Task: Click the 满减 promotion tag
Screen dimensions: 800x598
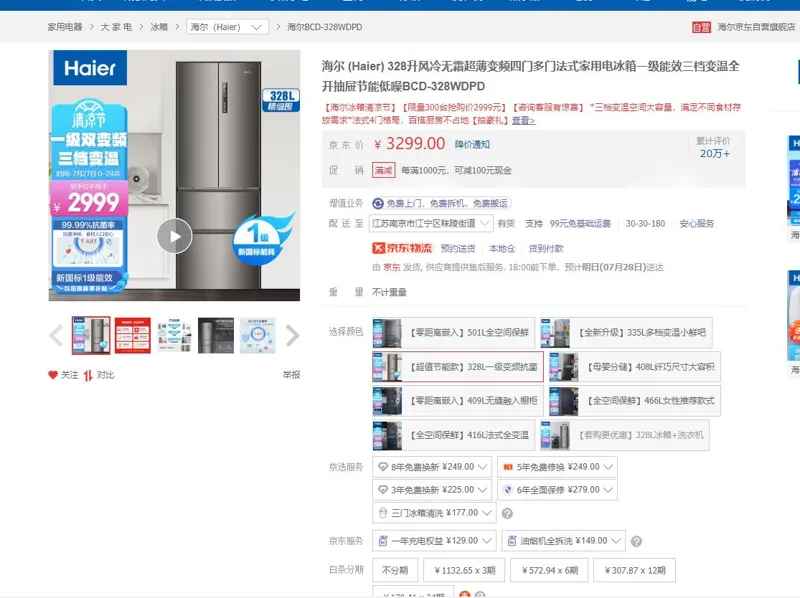Action: click(384, 170)
